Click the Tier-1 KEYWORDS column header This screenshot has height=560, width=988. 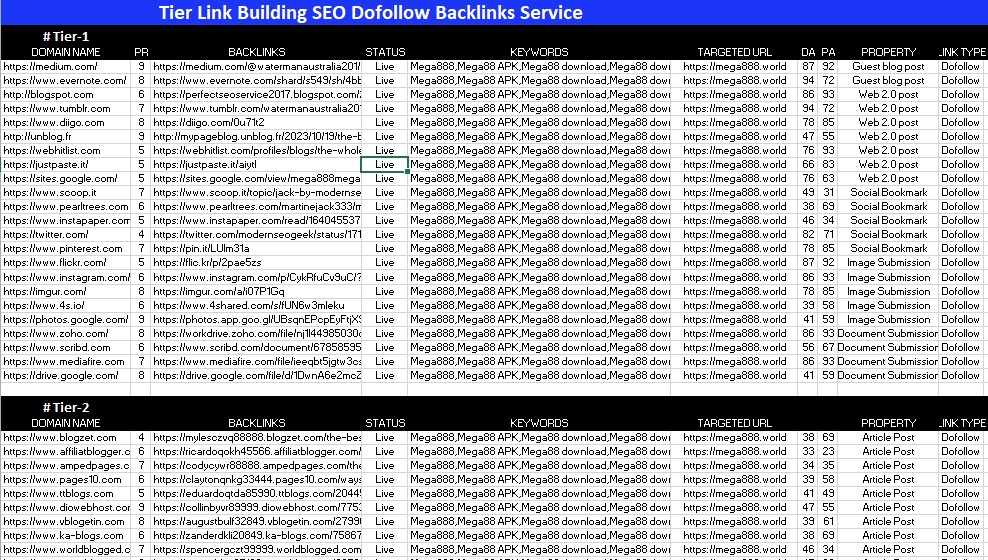tap(539, 52)
